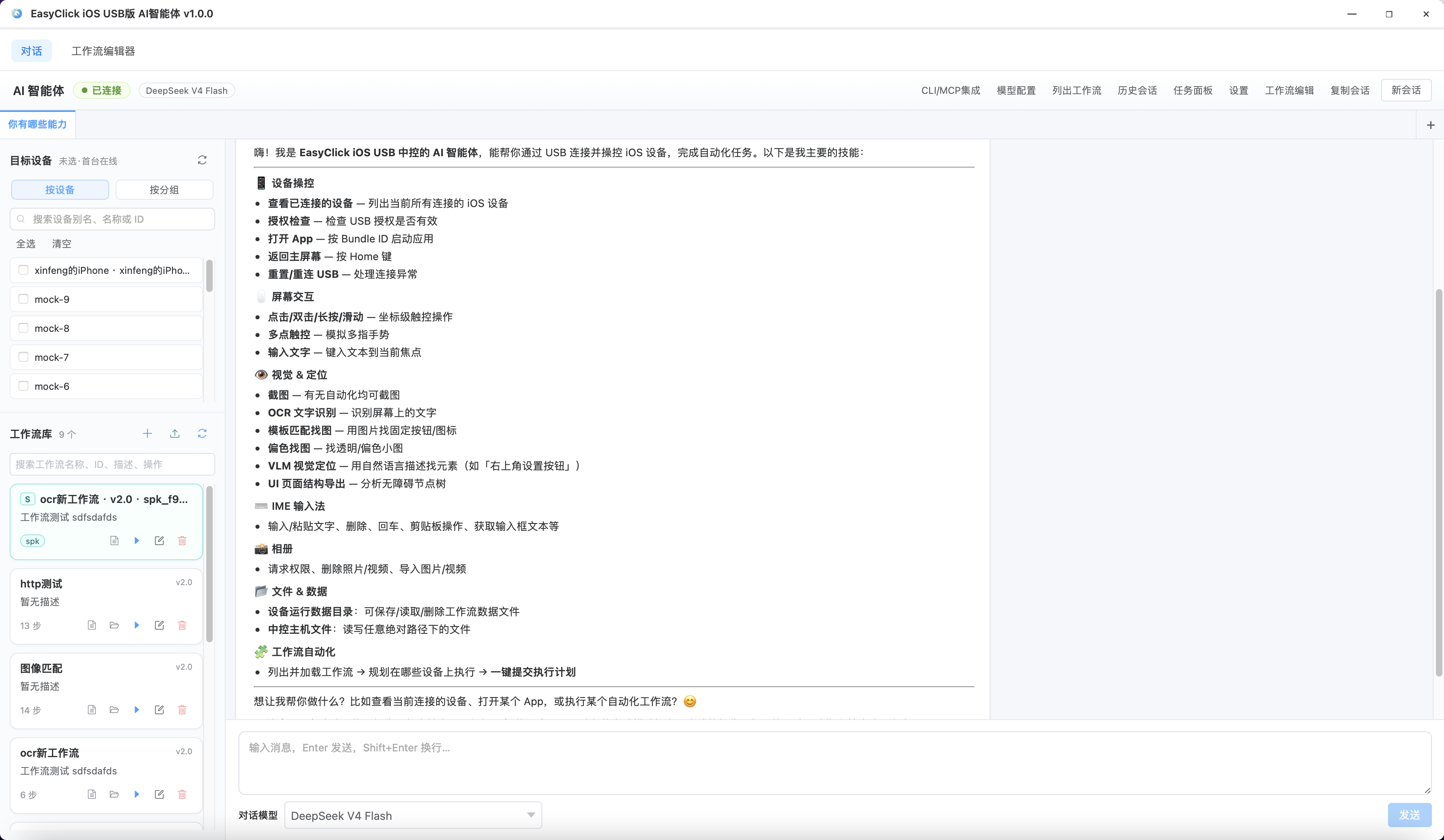Start a 新会话
Screen dimensions: 1444x840
click(x=1406, y=90)
